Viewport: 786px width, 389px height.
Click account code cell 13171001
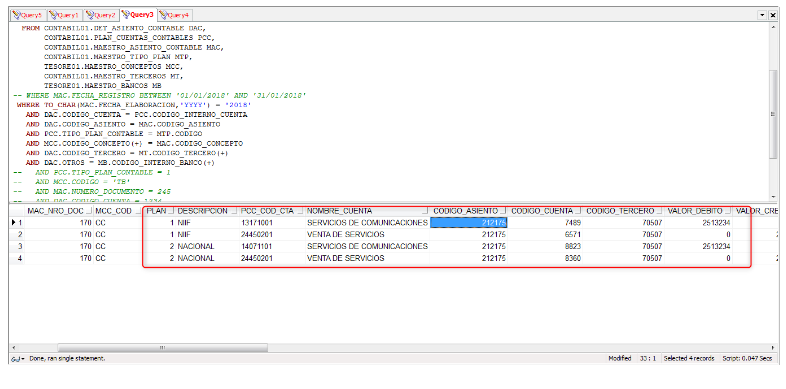pyautogui.click(x=271, y=223)
